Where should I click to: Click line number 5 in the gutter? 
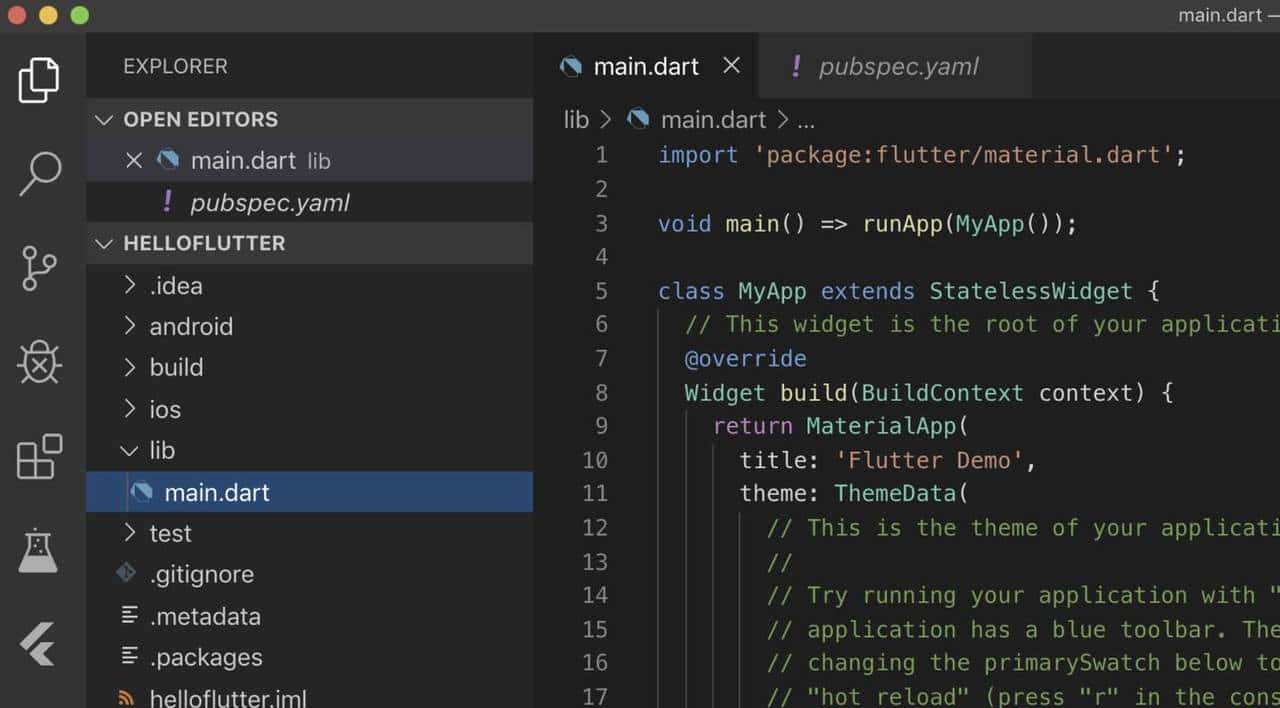pyautogui.click(x=600, y=291)
